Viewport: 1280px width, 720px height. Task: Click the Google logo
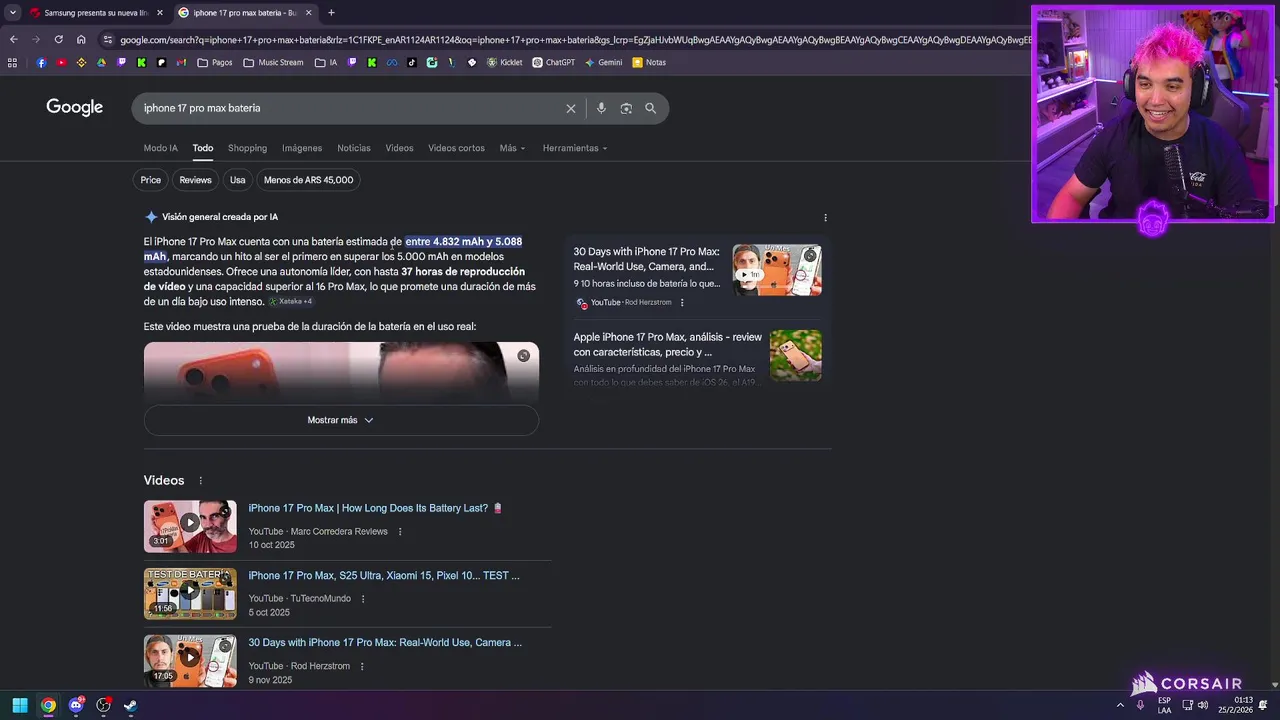pyautogui.click(x=75, y=107)
